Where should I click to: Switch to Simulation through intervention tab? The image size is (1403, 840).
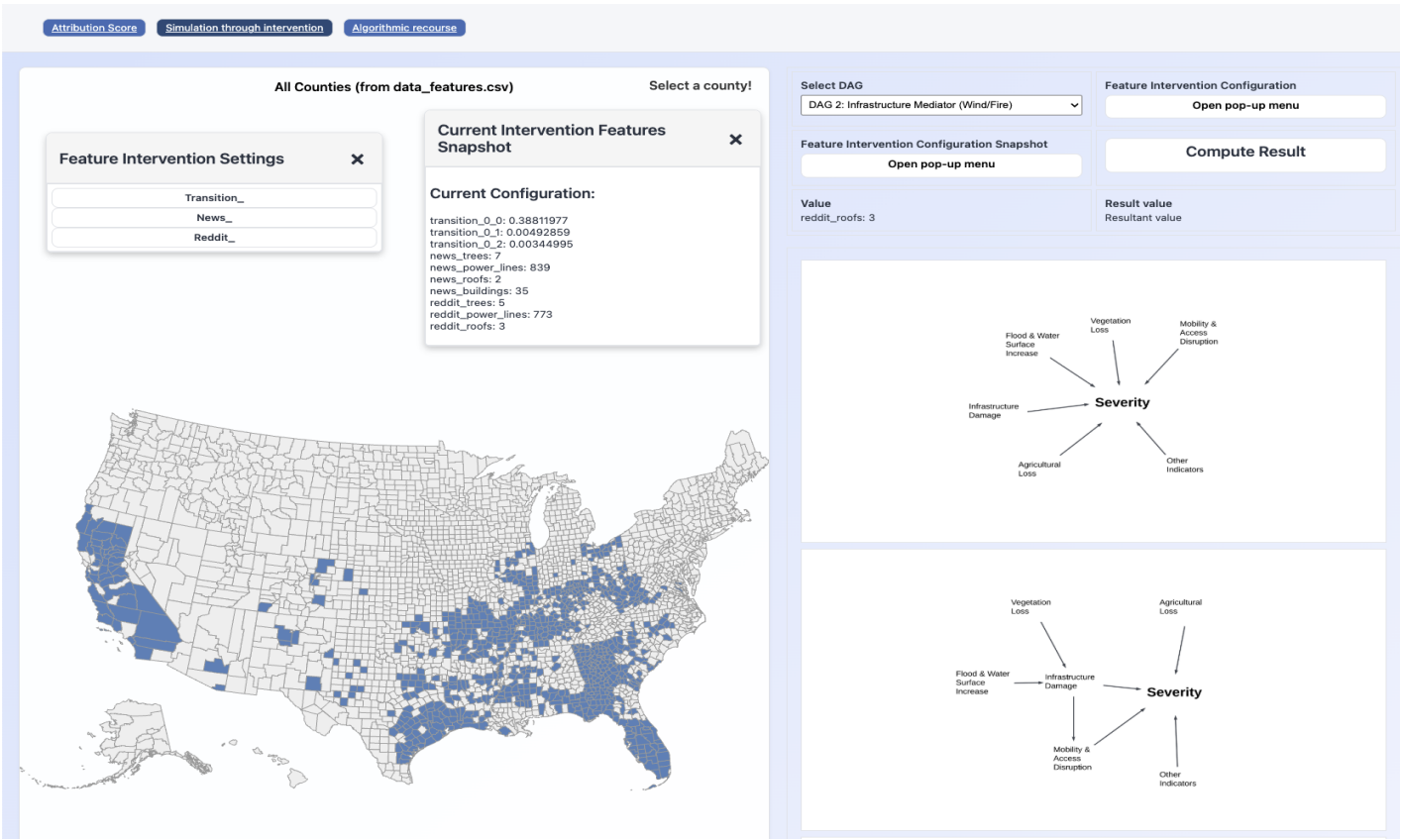(x=244, y=28)
